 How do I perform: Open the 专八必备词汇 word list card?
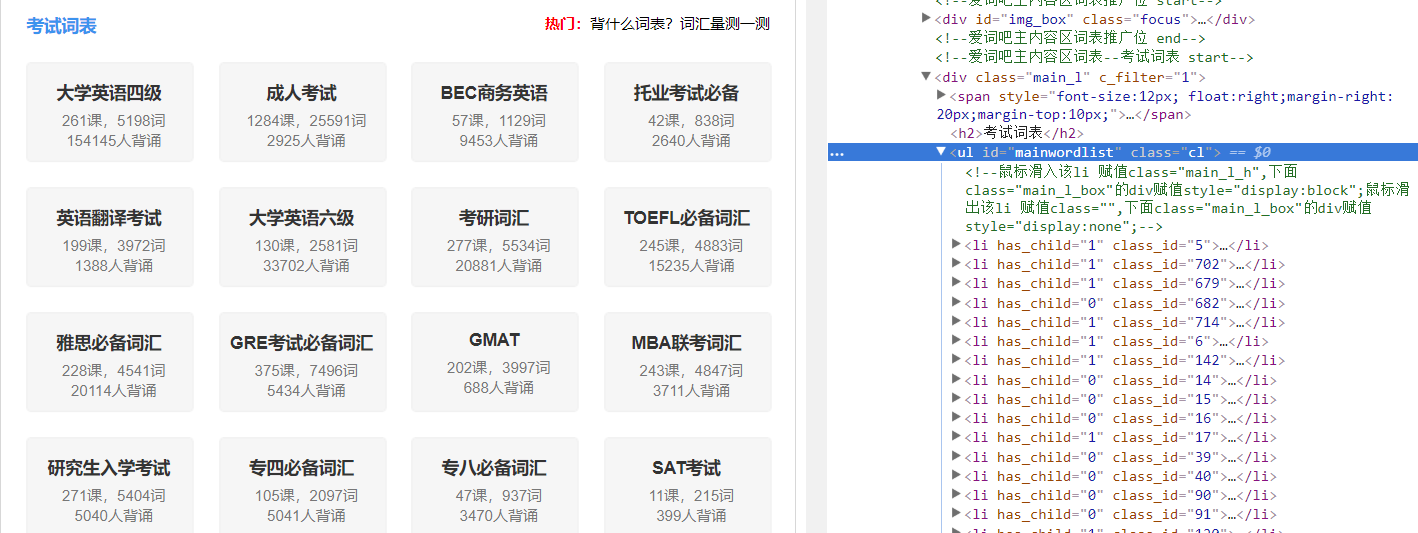(495, 485)
